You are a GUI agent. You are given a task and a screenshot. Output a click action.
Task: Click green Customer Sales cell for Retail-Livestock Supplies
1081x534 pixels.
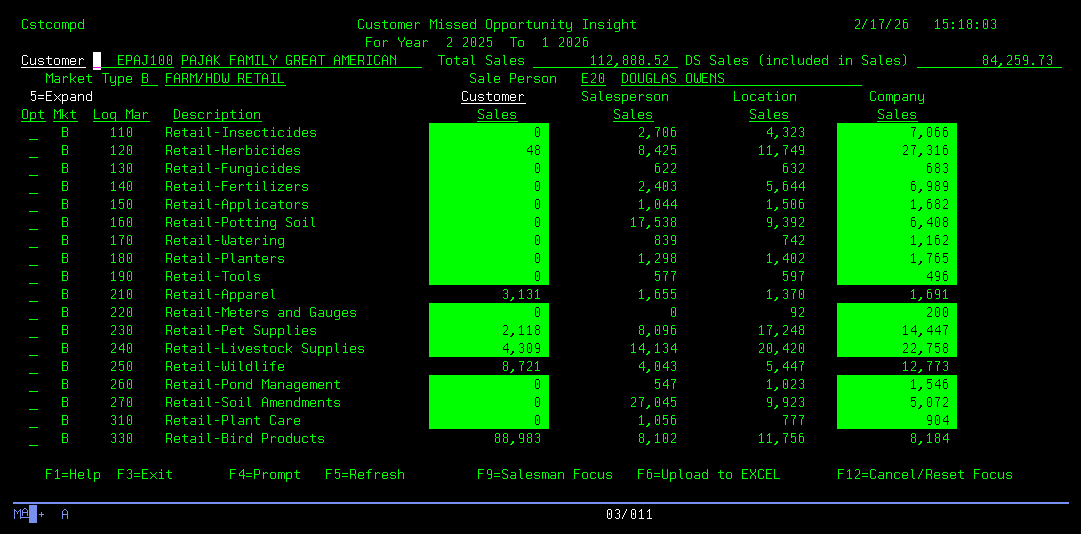tap(488, 349)
